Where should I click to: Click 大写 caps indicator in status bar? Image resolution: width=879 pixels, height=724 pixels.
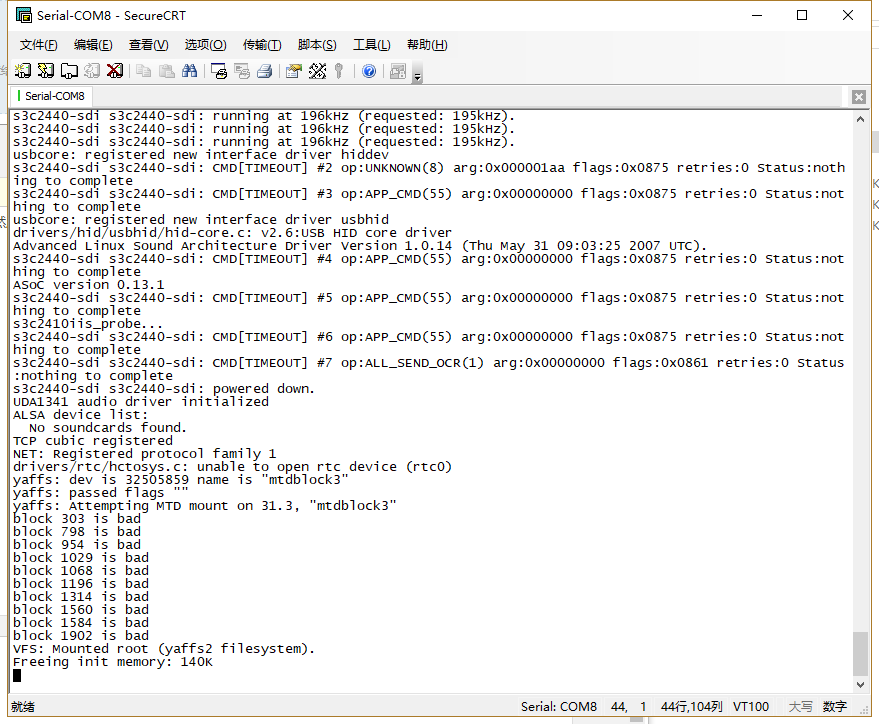[x=800, y=707]
